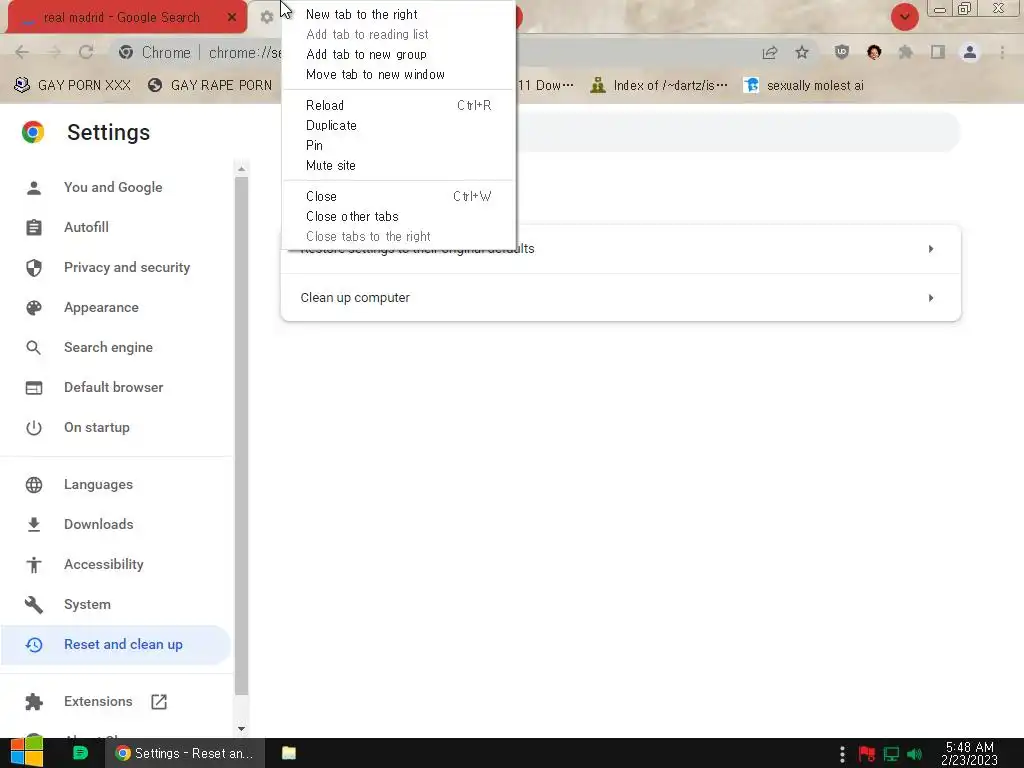Click the red flag tray icon
1024x768 pixels.
[x=867, y=754]
